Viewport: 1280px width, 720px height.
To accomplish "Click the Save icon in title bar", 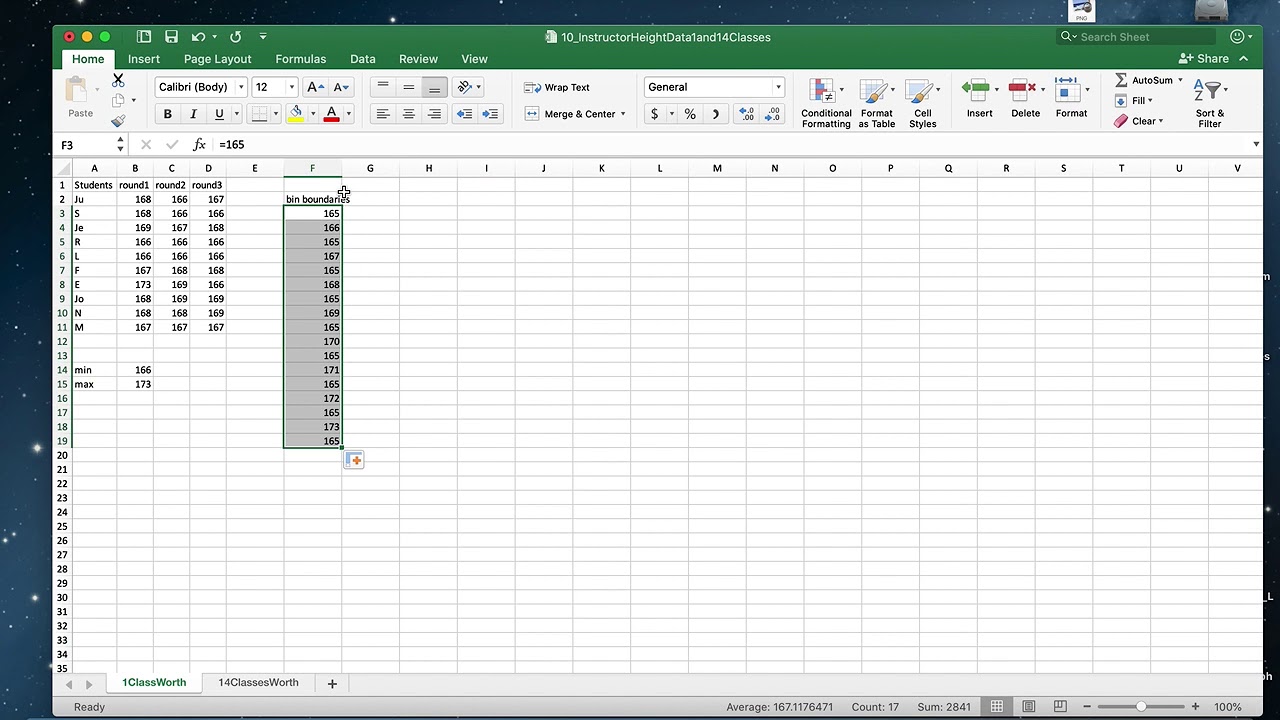I will [x=171, y=37].
